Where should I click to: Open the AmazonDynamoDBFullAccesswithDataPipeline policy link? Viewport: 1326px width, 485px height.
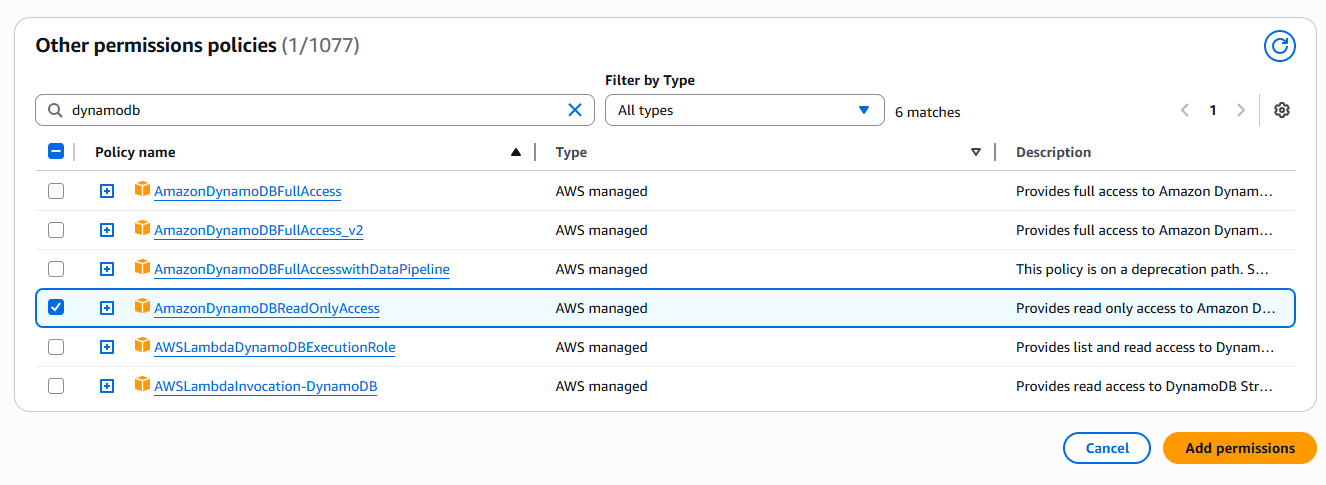coord(302,269)
